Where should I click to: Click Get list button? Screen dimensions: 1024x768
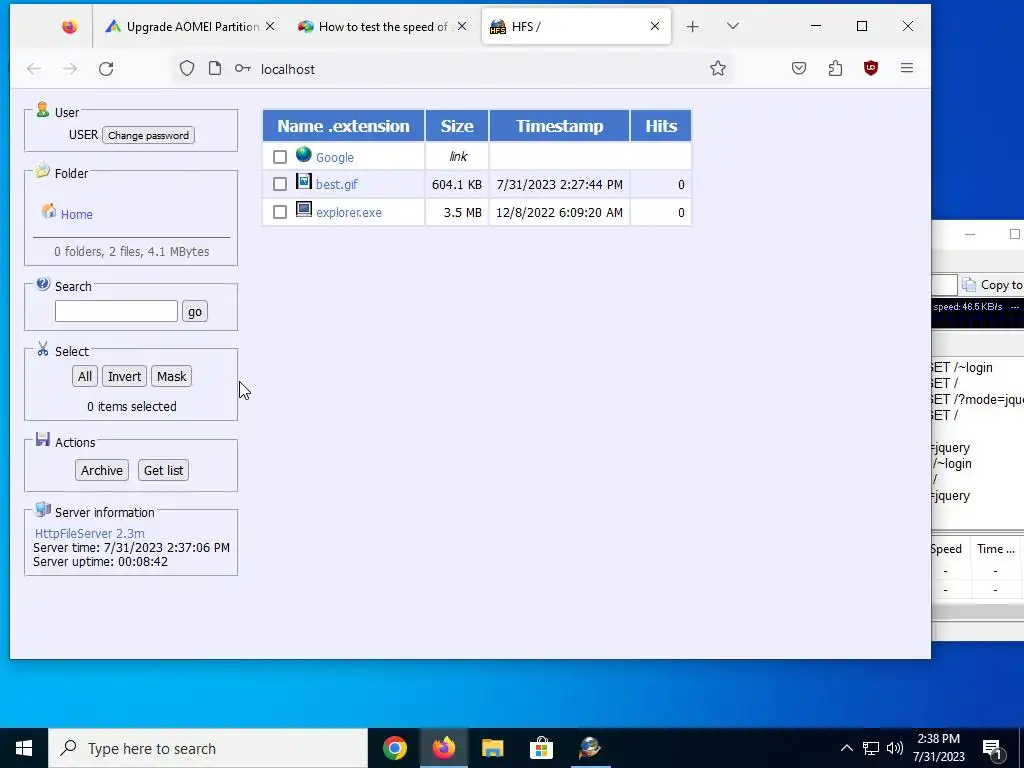[x=163, y=470]
